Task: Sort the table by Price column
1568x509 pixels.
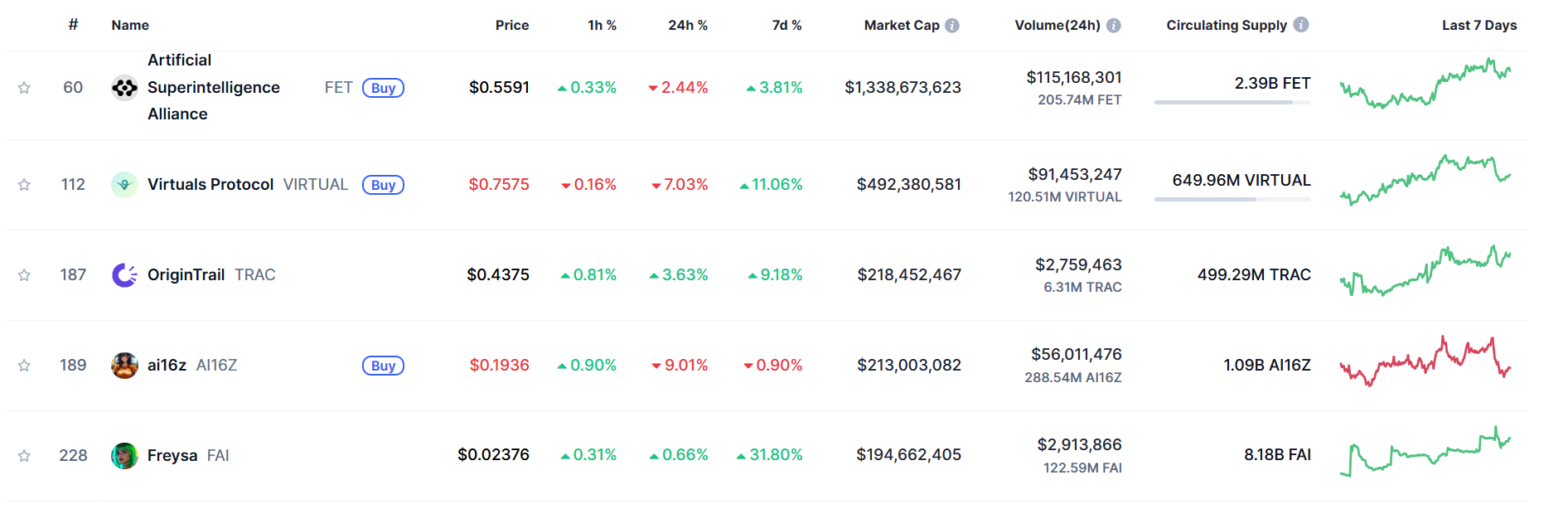Action: (511, 26)
